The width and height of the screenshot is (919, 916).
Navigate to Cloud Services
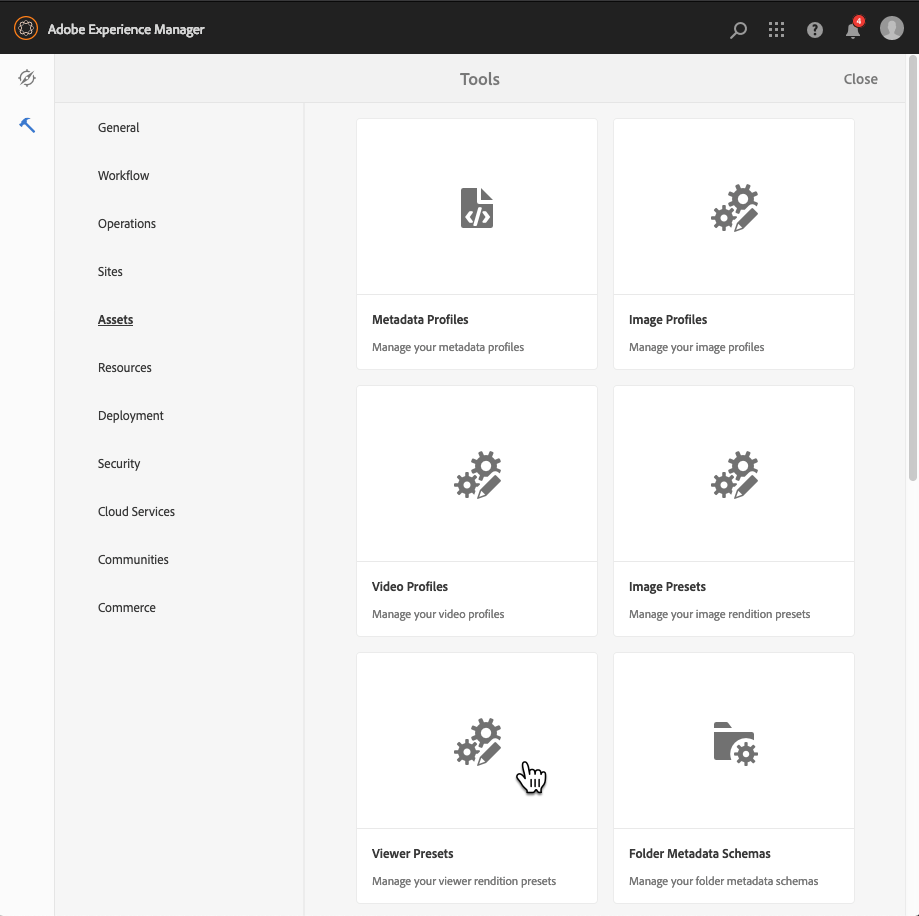[136, 511]
